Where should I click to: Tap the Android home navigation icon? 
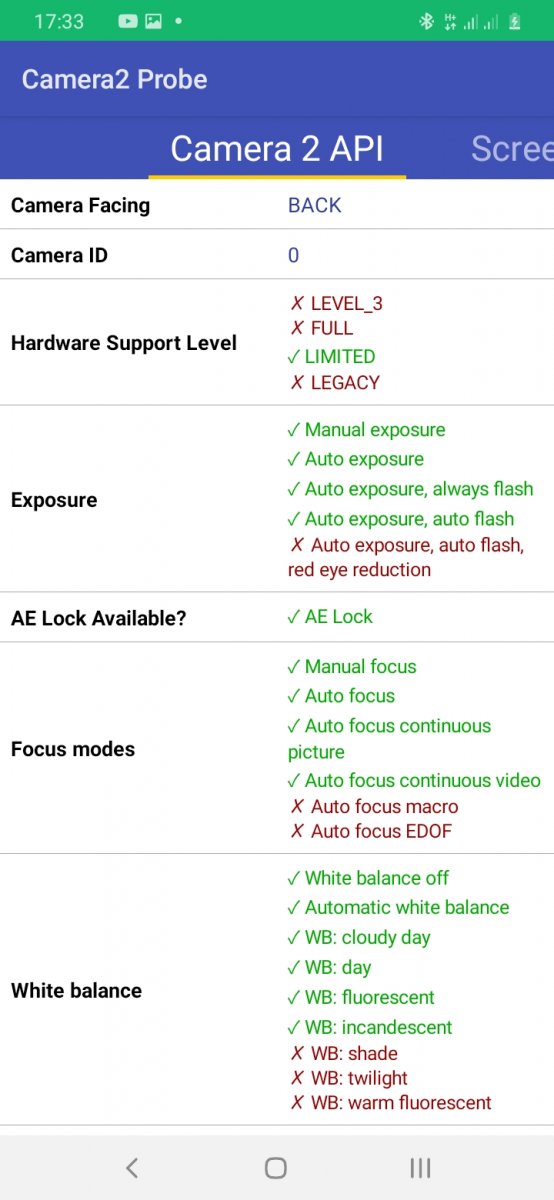click(276, 1167)
